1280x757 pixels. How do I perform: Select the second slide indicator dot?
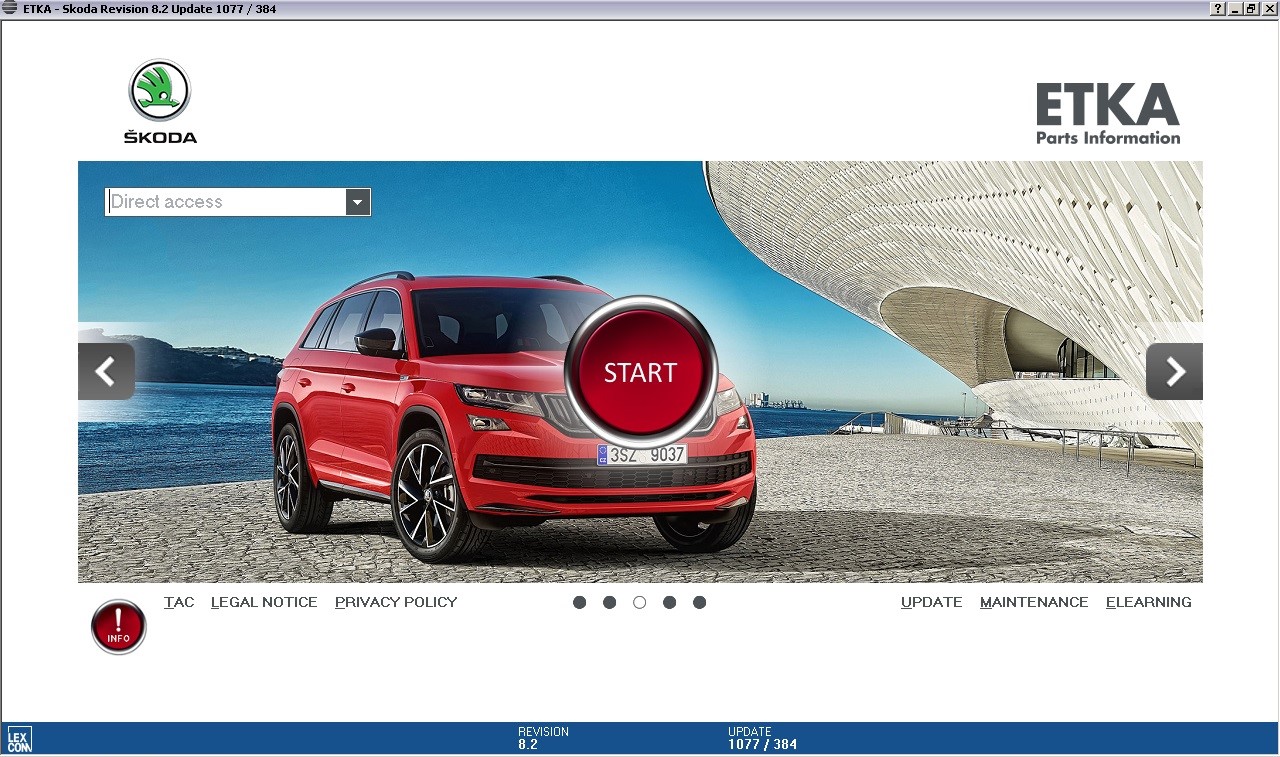[x=610, y=602]
